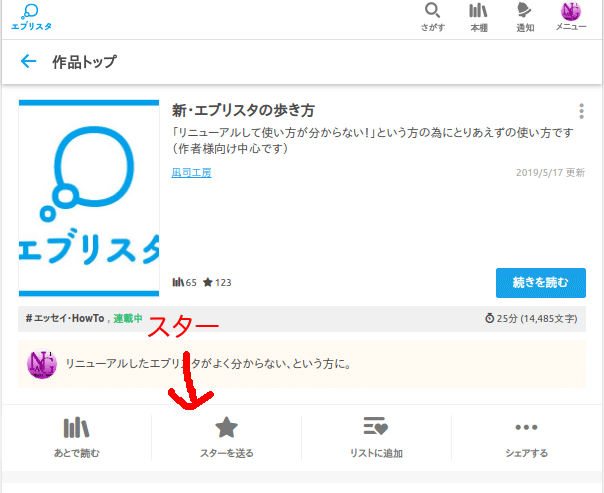Open the three-dot options for the work
604x493 pixels.
pyautogui.click(x=581, y=111)
